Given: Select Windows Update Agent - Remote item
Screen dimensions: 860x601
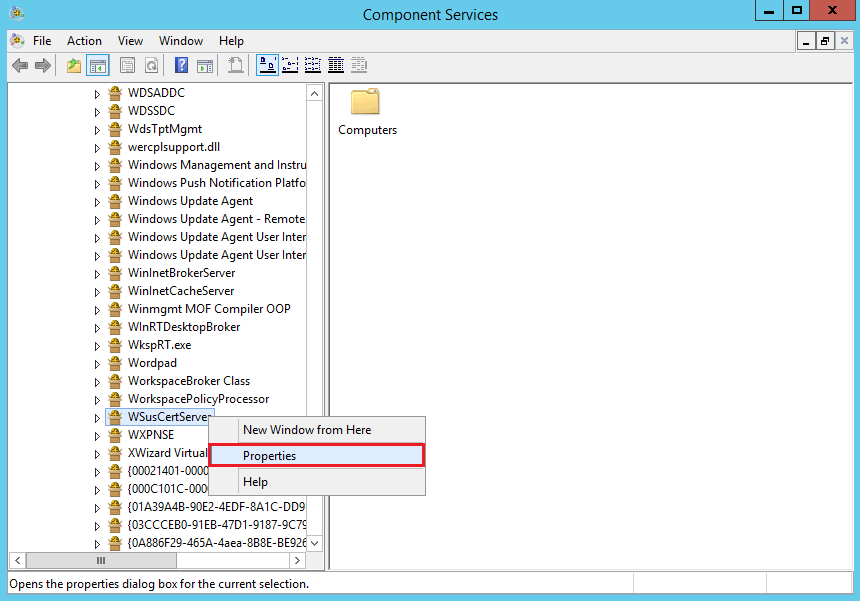Looking at the screenshot, I should coord(216,219).
